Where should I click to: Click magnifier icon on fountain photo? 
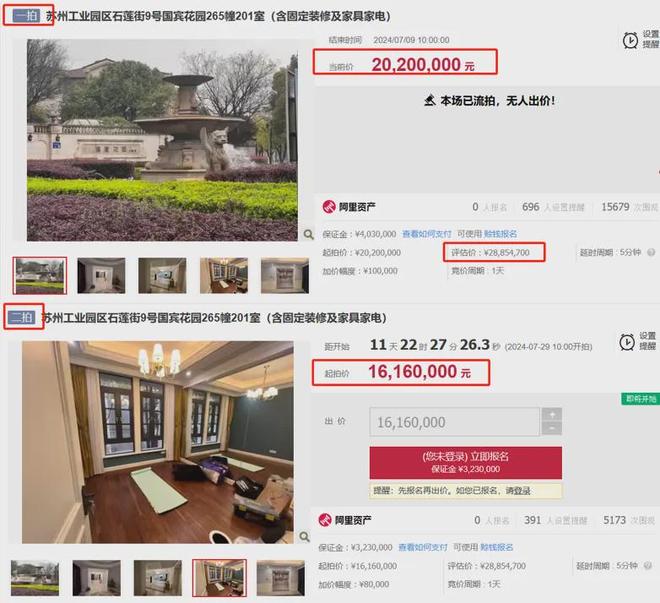click(309, 234)
